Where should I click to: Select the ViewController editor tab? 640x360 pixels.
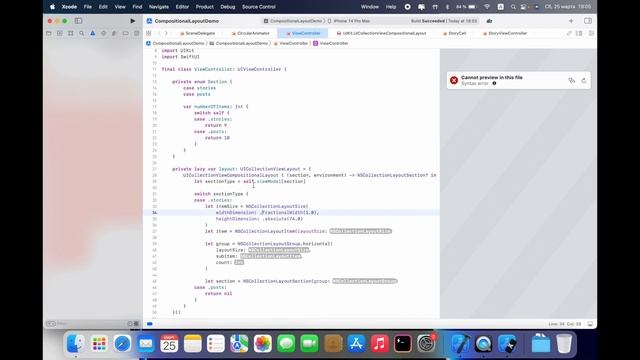click(303, 33)
